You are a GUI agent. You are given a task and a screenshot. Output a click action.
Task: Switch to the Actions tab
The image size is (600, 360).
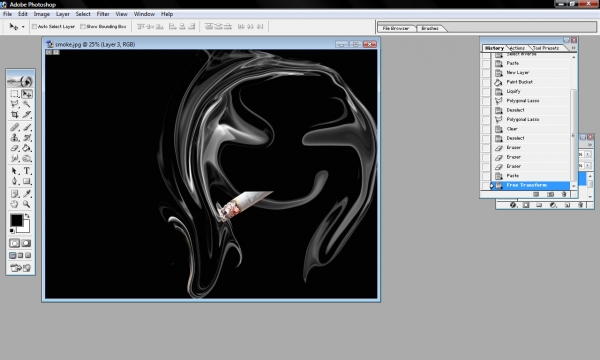click(x=517, y=48)
